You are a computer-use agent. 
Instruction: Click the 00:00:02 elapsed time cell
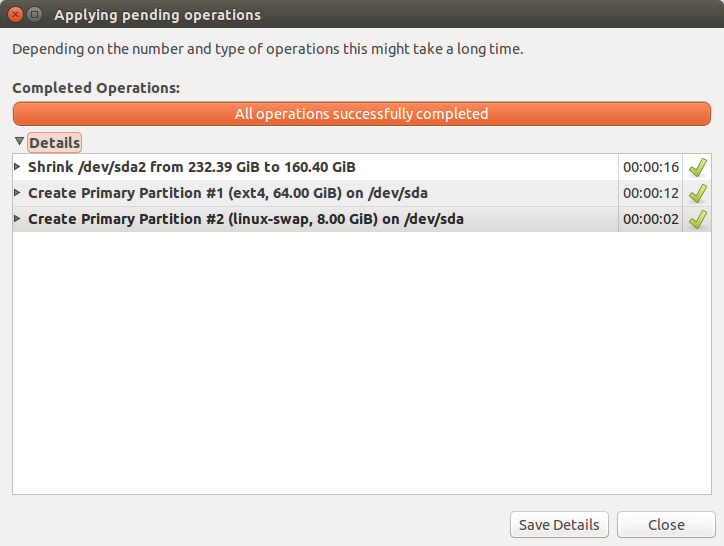point(651,219)
